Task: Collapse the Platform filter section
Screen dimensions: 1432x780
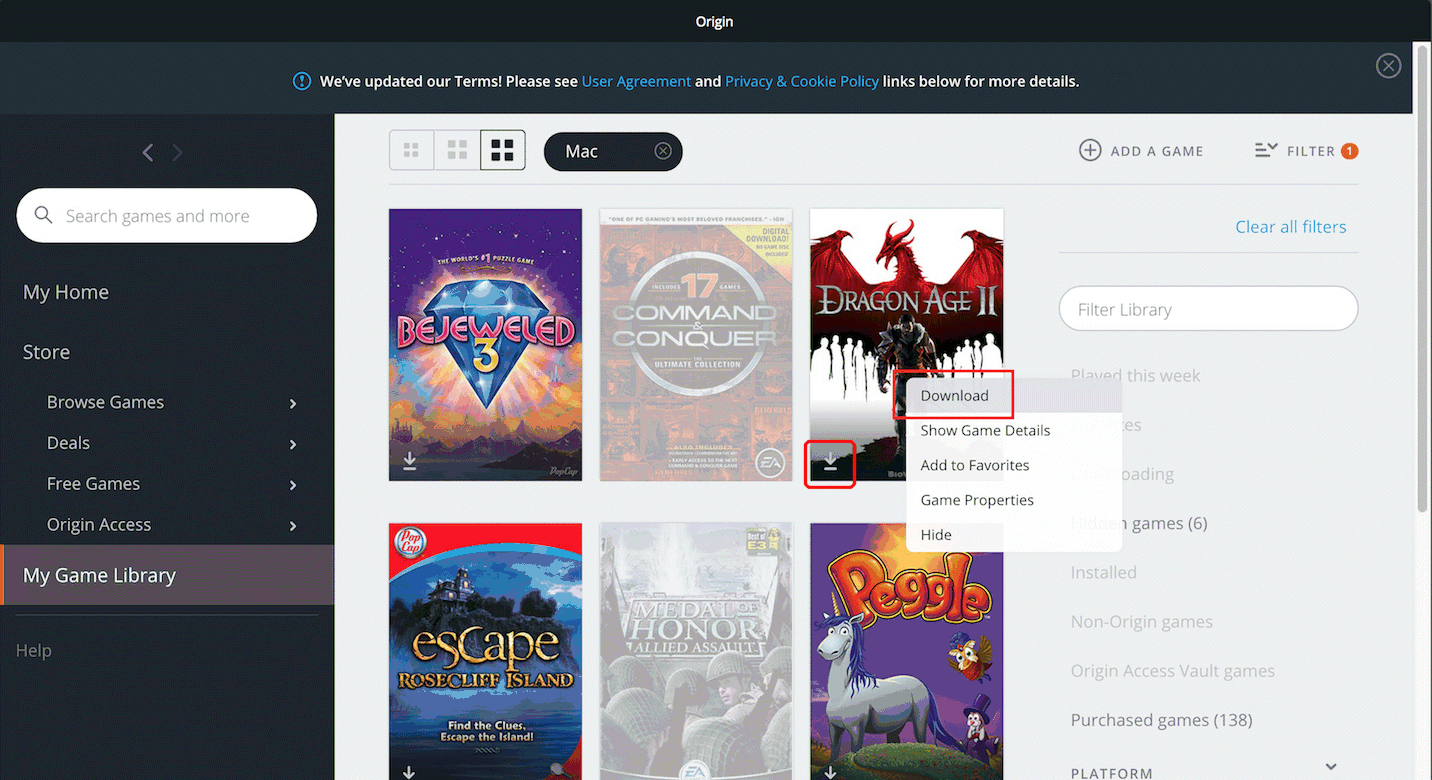Action: (1330, 767)
